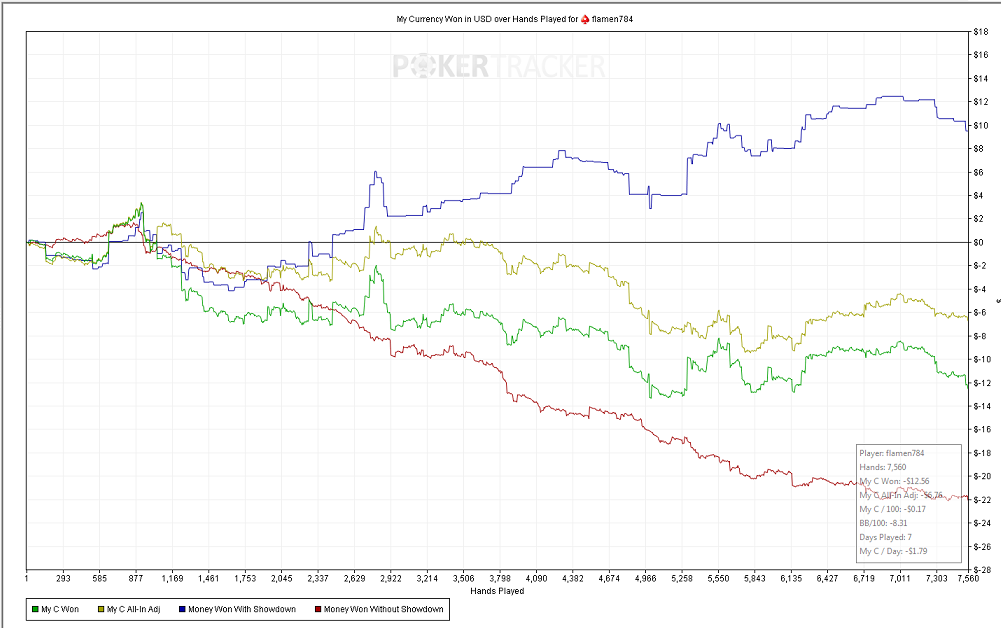Click the Hands Played axis label
The width and height of the screenshot is (1001, 628).
pyautogui.click(x=497, y=591)
